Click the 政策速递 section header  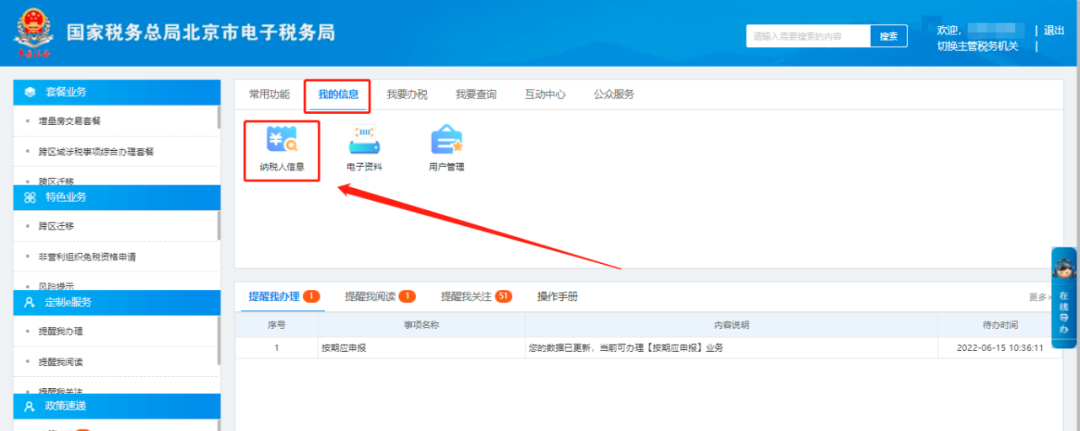(117, 406)
